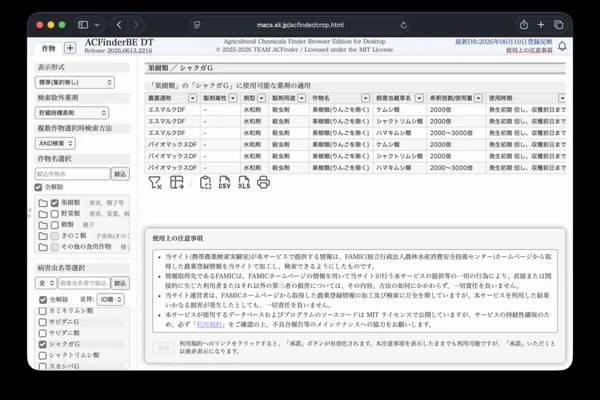Check the サビダニ類 checkbox
Screen dimensions: 600x400
pos(42,333)
